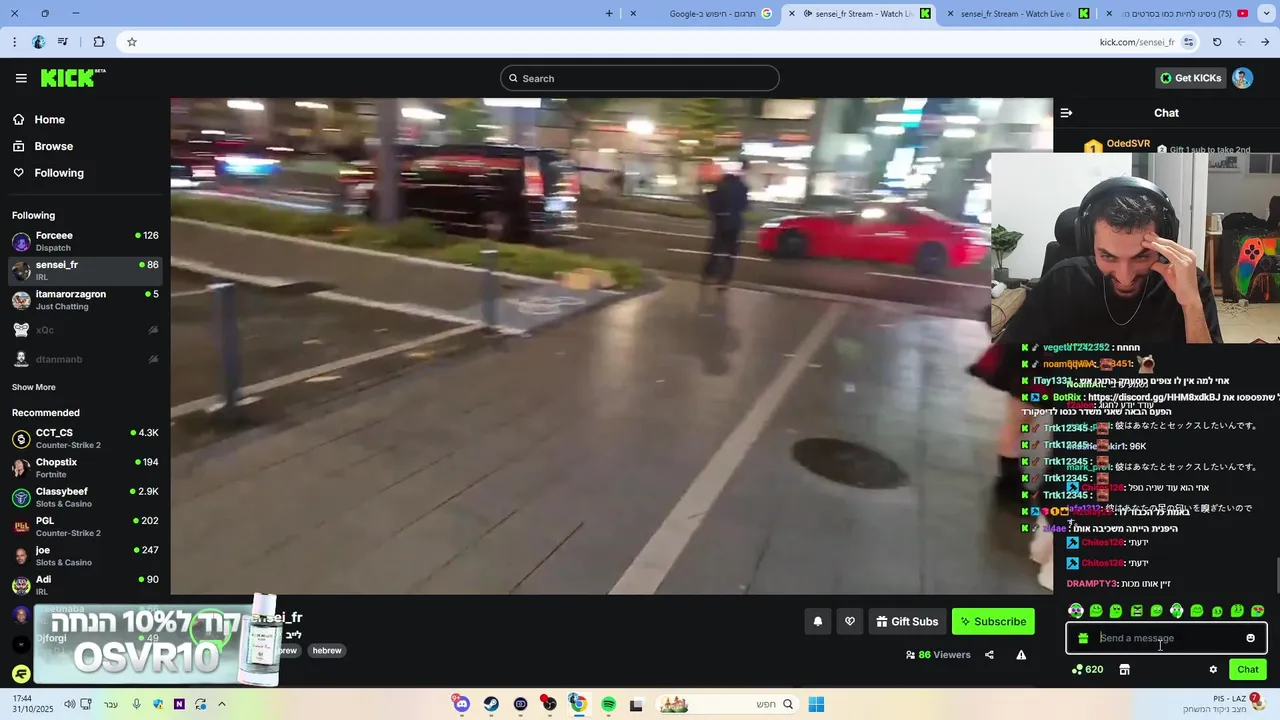Open the recommended CCT_CS channel
Screen dimensions: 1280x720
point(85,438)
